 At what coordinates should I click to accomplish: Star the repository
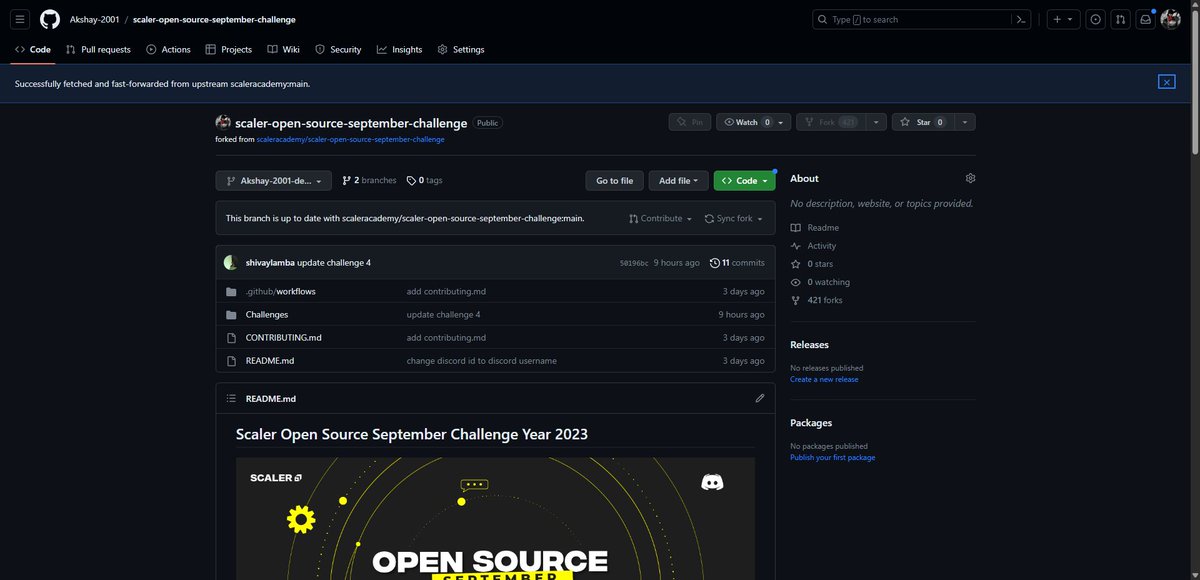pyautogui.click(x=922, y=122)
